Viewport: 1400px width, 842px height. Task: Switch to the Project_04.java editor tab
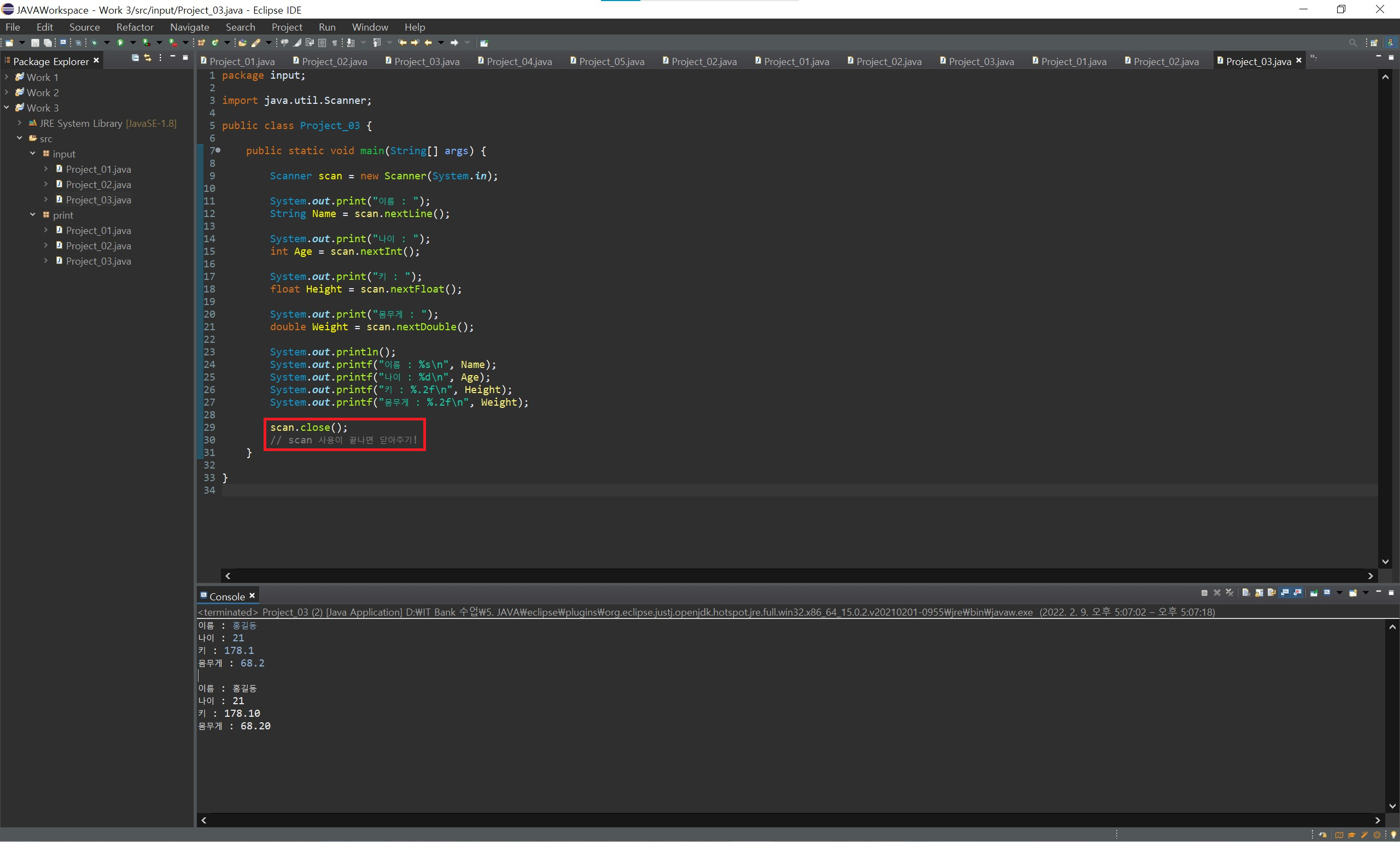(x=518, y=61)
